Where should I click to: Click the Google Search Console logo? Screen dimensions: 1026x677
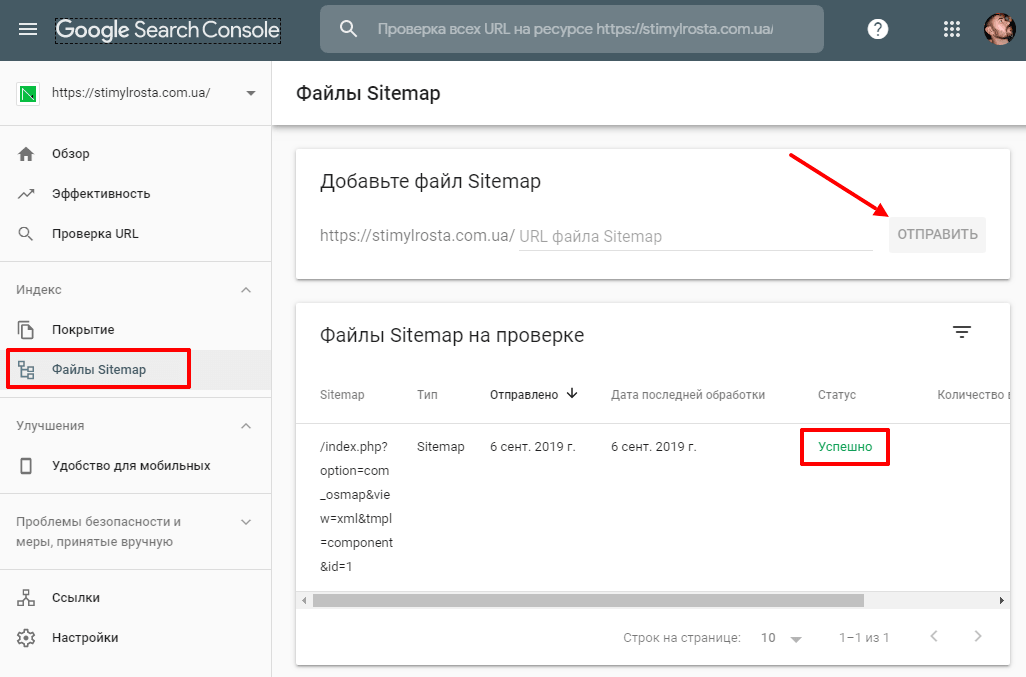(x=168, y=30)
